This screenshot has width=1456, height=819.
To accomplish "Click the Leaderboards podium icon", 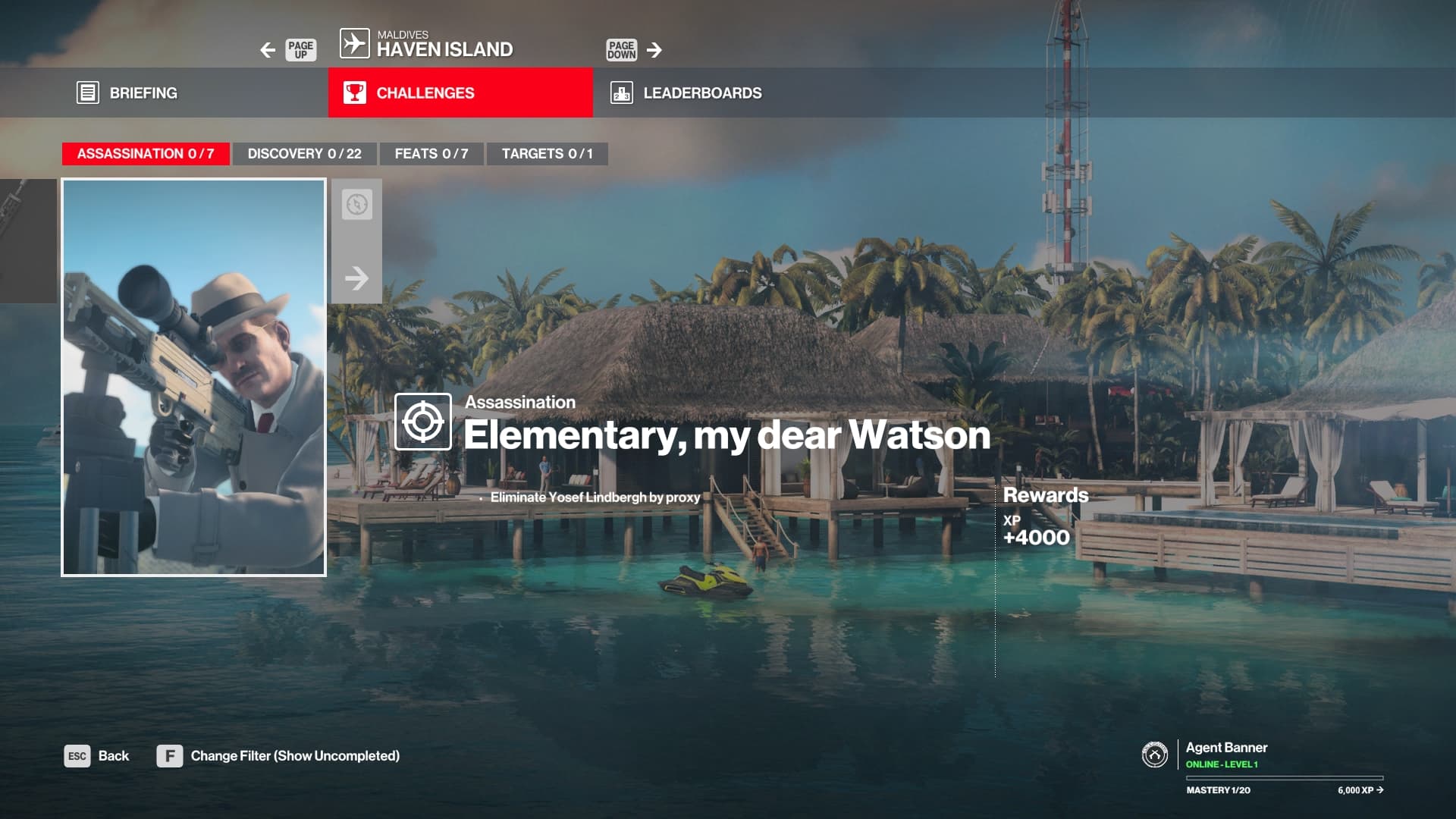I will 622,93.
